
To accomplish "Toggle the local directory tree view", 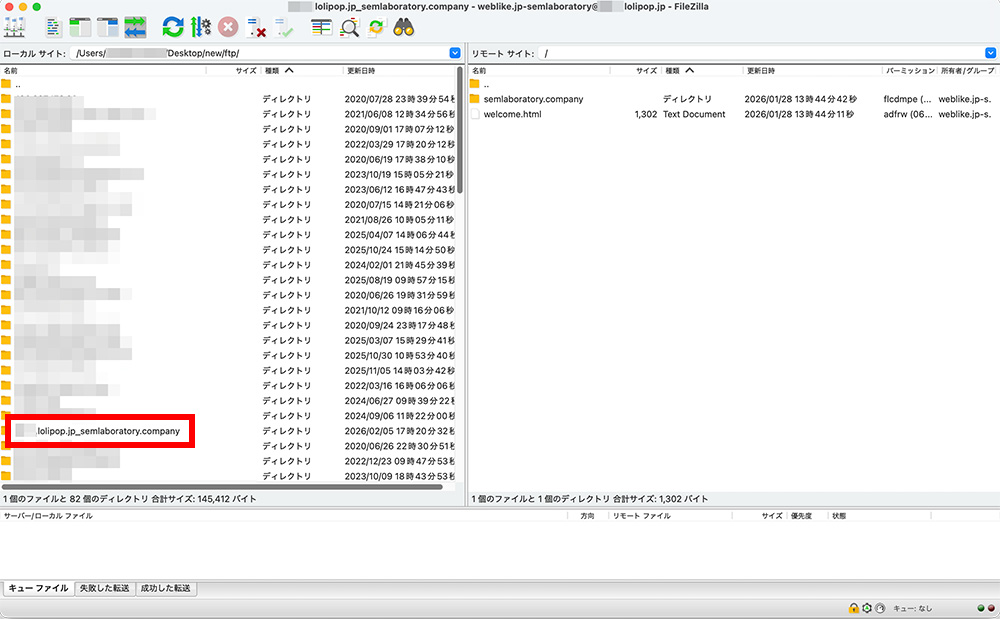I will tap(80, 27).
